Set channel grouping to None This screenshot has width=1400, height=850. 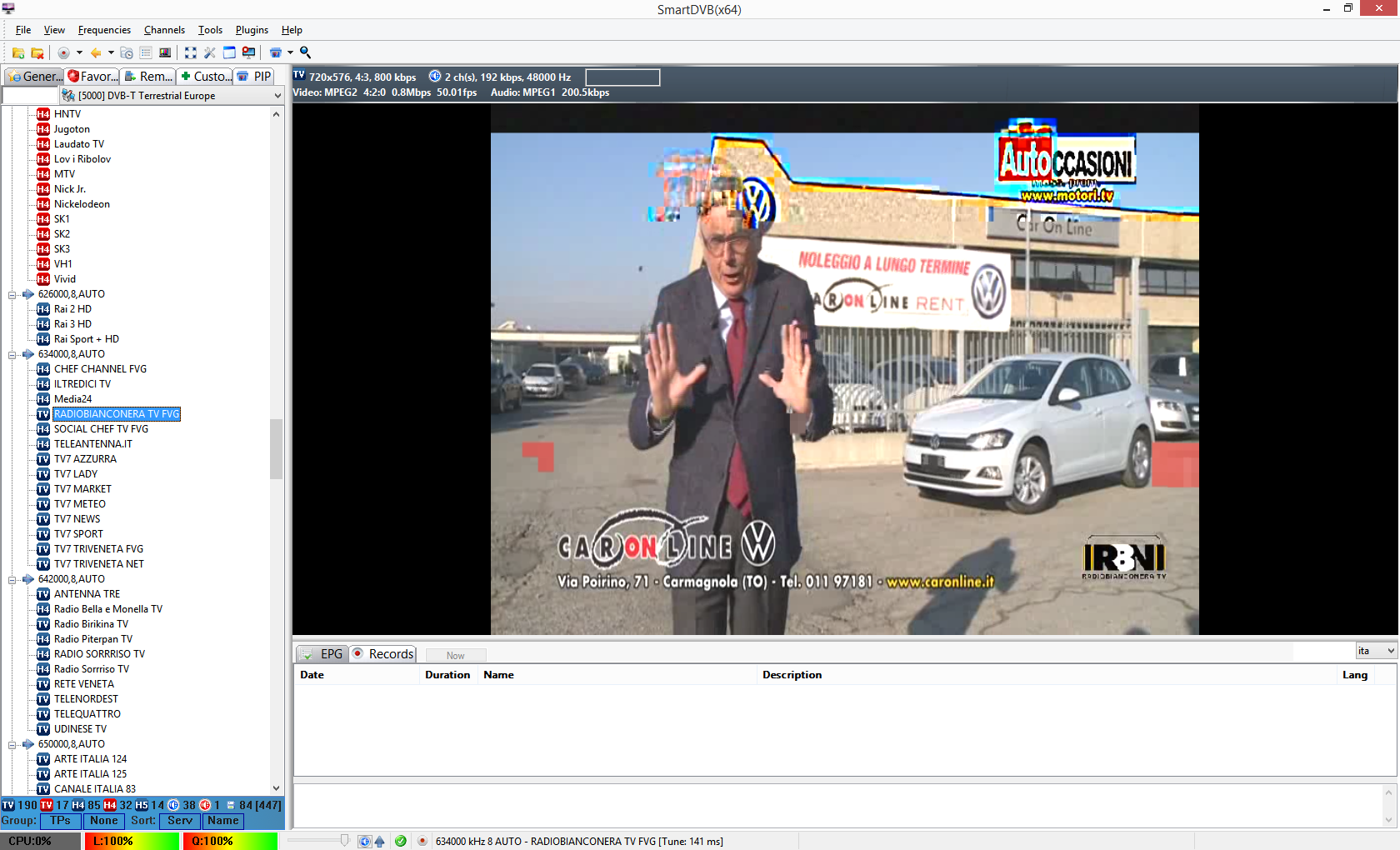tap(104, 821)
